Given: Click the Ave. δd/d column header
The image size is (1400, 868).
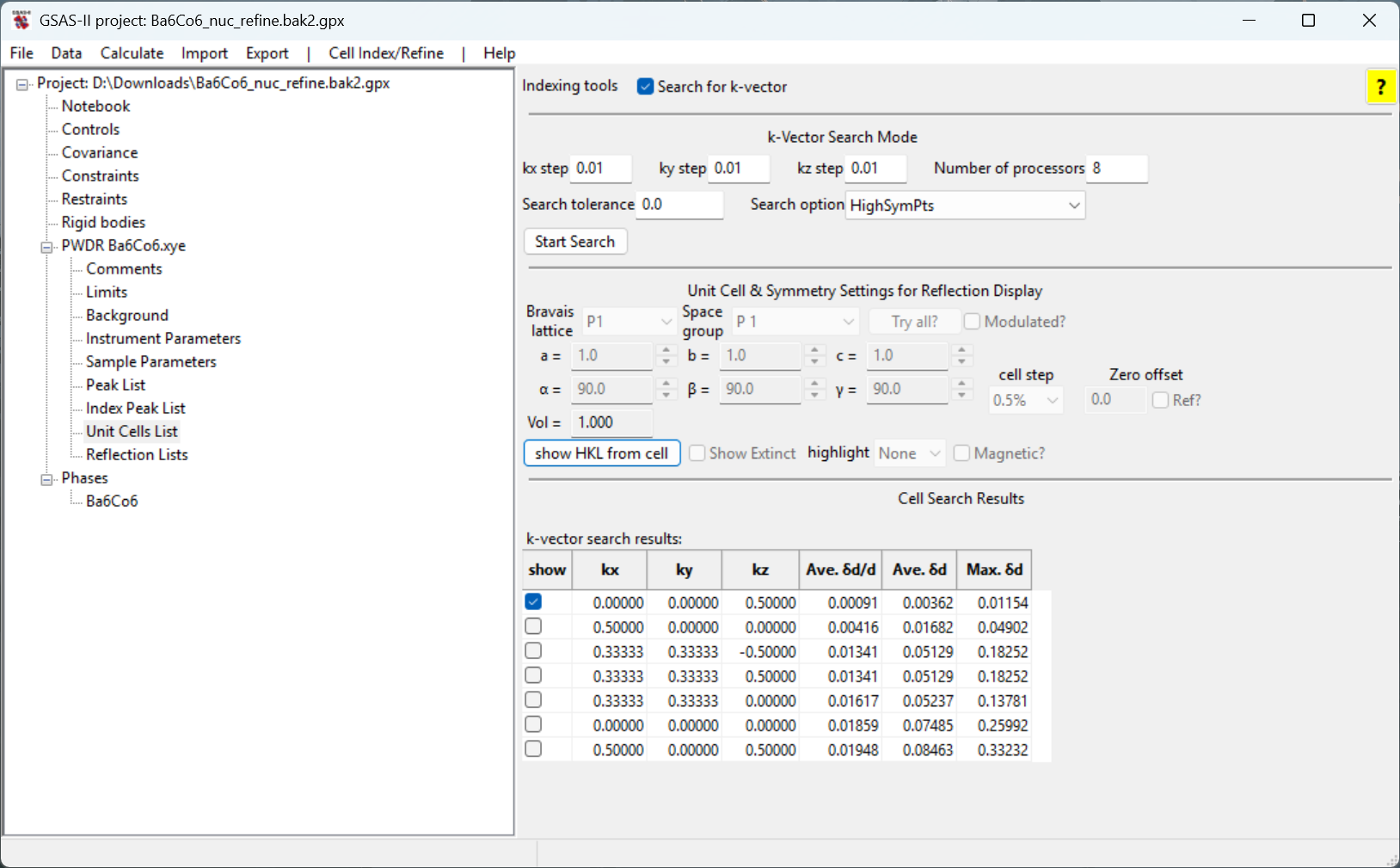Looking at the screenshot, I should click(840, 569).
